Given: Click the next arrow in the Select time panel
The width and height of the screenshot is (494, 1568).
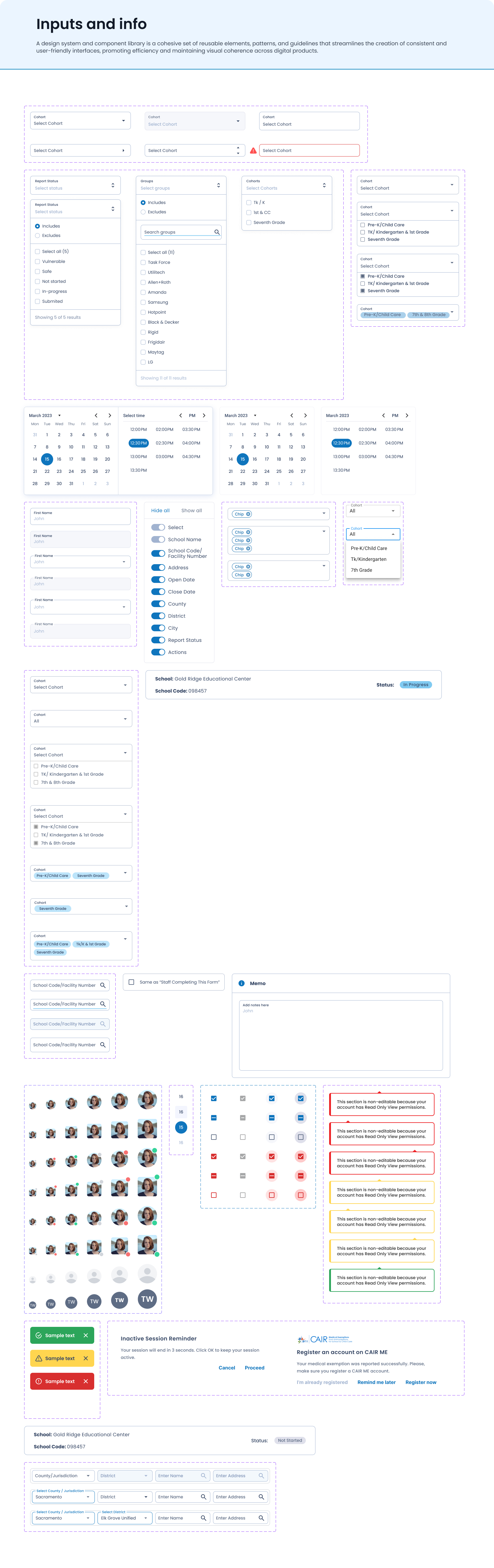Looking at the screenshot, I should 204,416.
